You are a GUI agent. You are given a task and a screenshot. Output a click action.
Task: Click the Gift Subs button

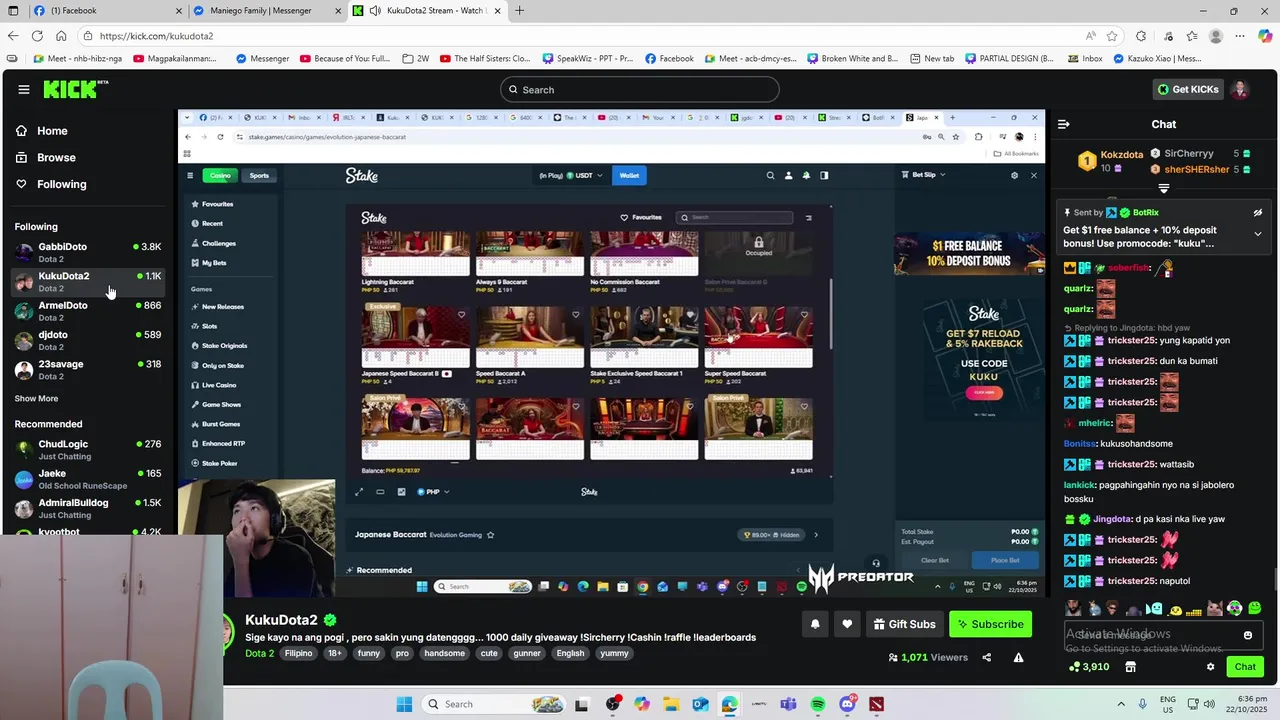(x=904, y=624)
